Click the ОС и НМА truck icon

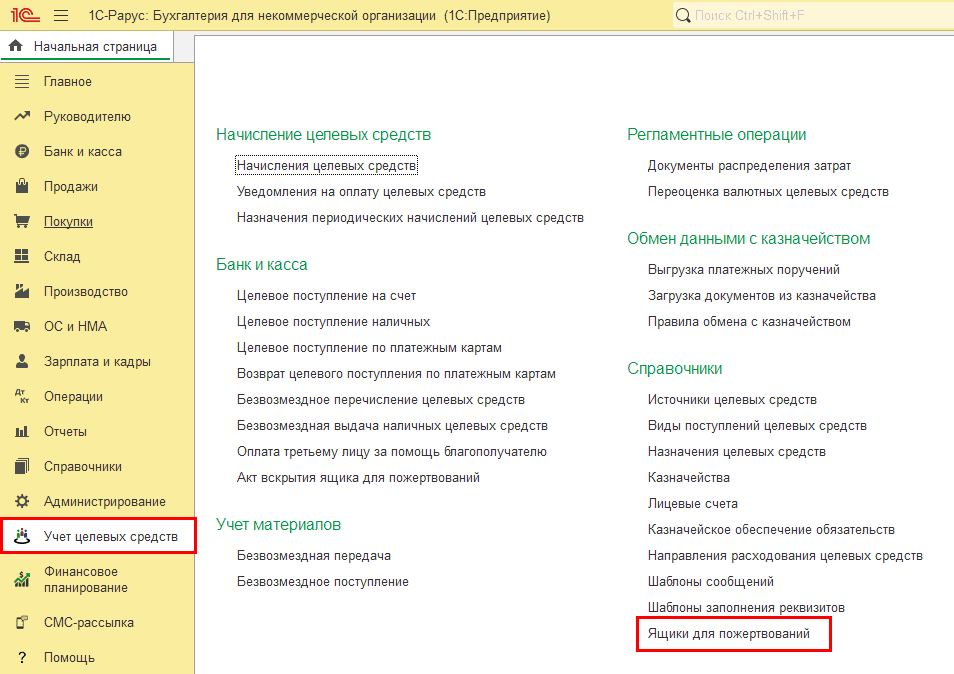coord(22,327)
